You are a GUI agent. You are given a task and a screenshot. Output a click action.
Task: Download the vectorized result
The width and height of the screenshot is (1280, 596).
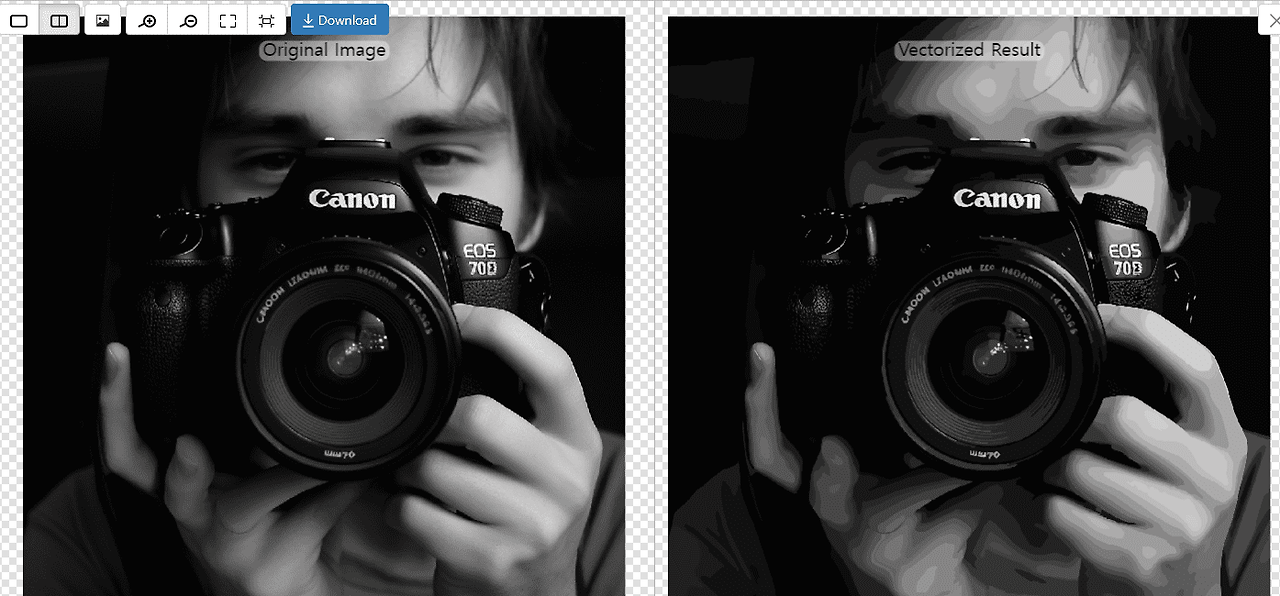tap(340, 20)
